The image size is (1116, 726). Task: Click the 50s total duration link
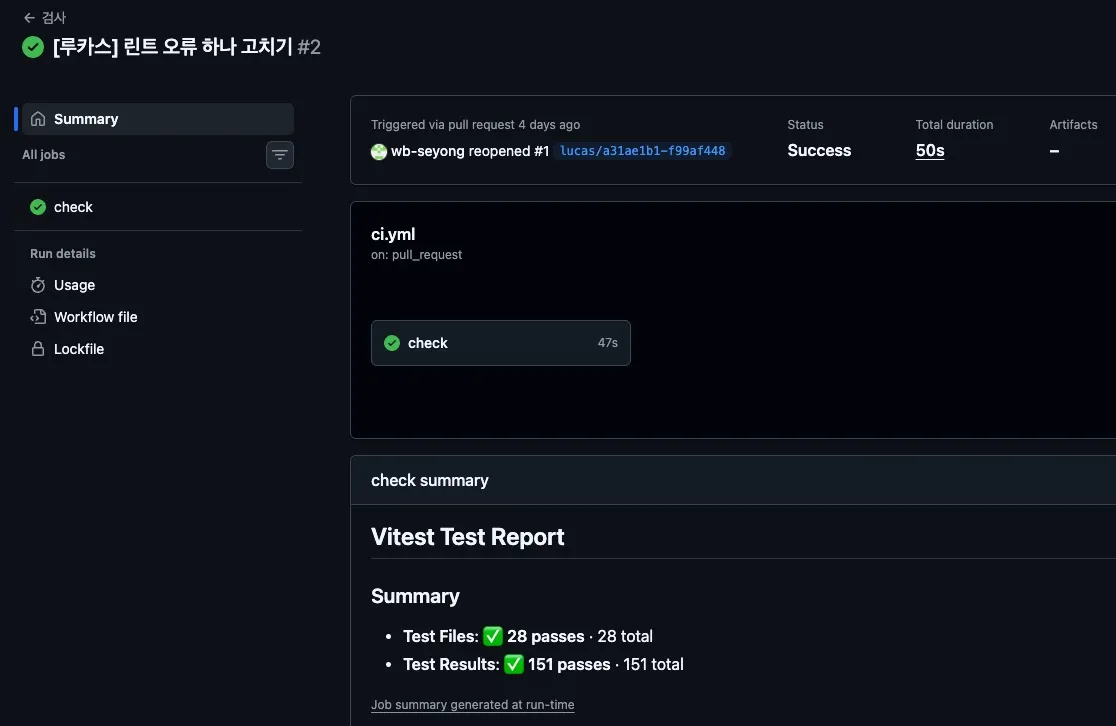tap(930, 151)
